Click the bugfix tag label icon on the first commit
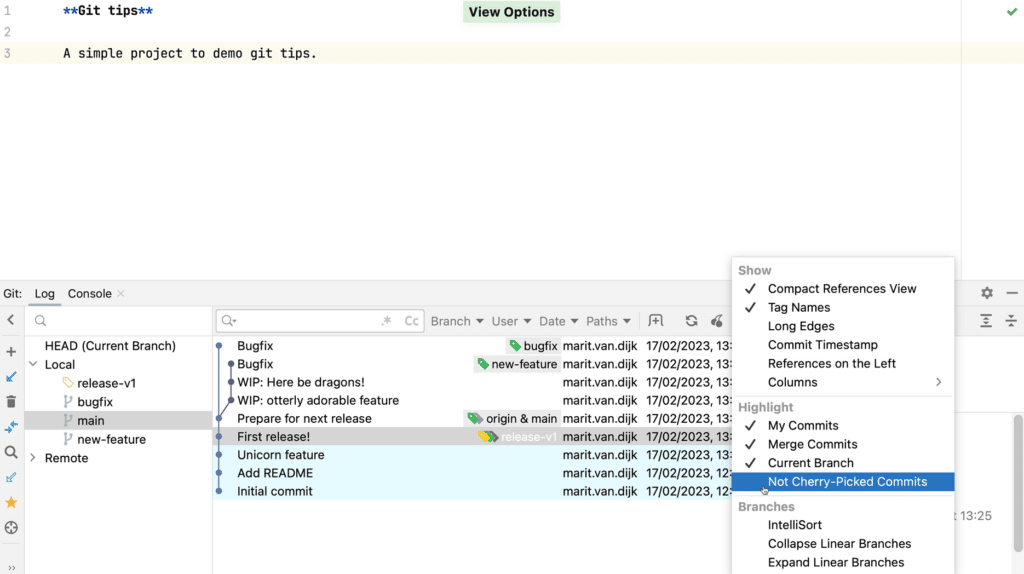1024x574 pixels. pyautogui.click(x=515, y=346)
